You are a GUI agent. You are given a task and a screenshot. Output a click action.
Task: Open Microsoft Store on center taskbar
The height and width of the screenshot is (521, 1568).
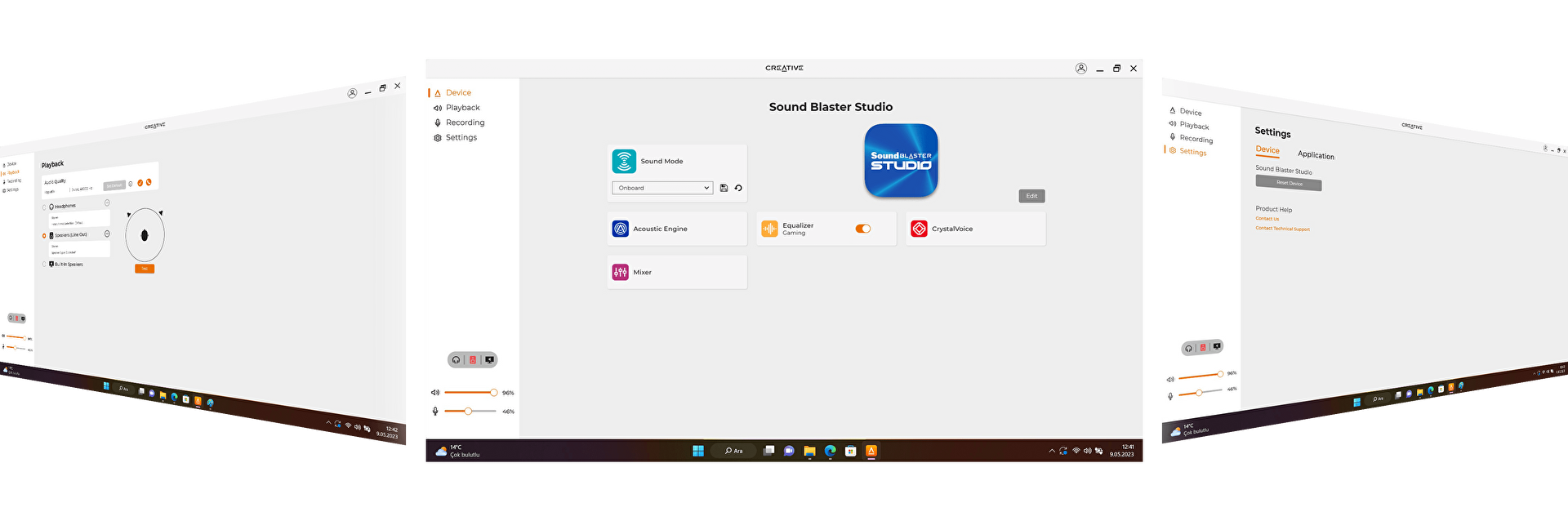850,451
